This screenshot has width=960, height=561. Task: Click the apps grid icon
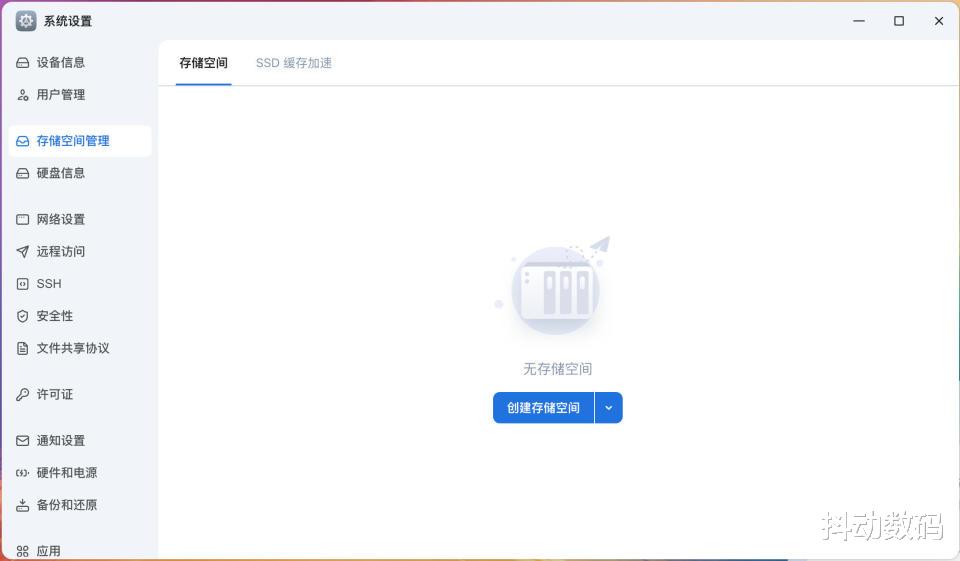(23, 551)
